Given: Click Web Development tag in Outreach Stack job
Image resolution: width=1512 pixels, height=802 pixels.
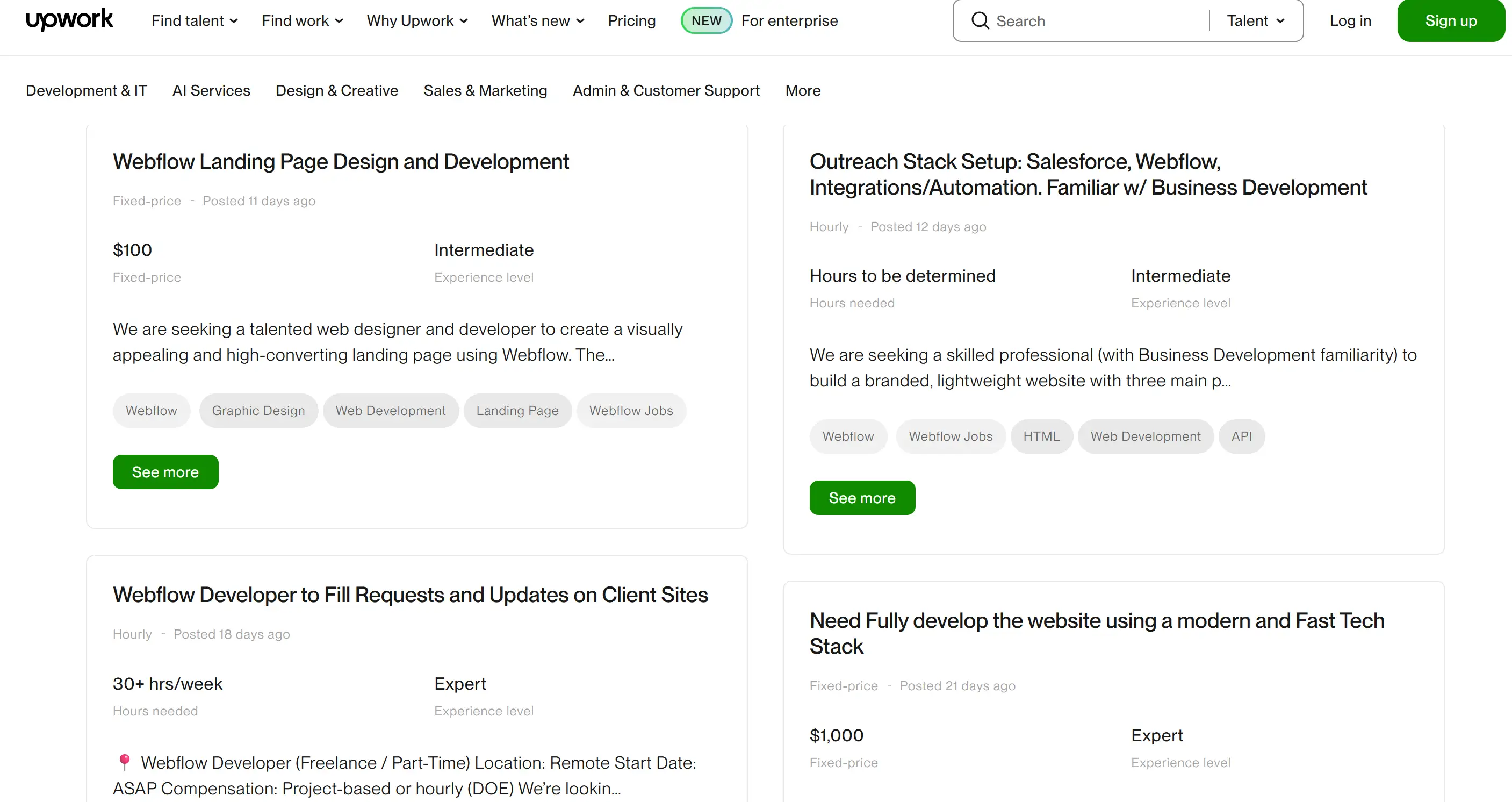Looking at the screenshot, I should pyautogui.click(x=1145, y=436).
